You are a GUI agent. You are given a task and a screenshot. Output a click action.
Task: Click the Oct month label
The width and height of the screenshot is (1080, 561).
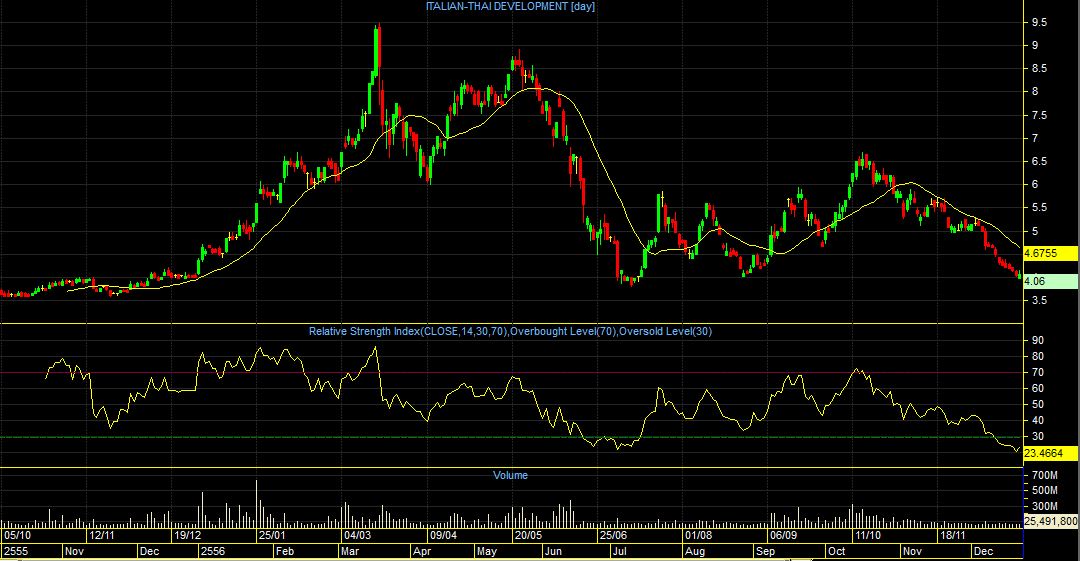pos(837,551)
